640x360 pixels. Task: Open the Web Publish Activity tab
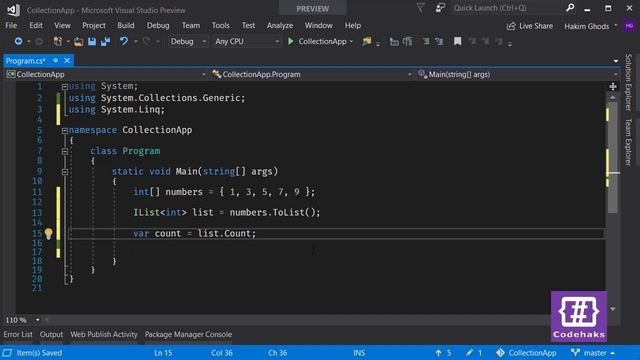pyautogui.click(x=104, y=334)
